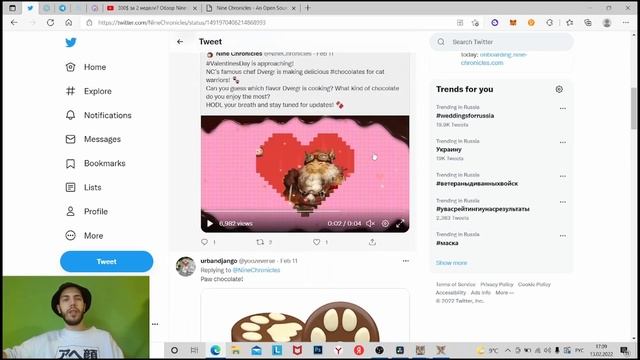This screenshot has height=360, width=640.
Task: Click the Privacy Policy footer link
Action: (497, 284)
